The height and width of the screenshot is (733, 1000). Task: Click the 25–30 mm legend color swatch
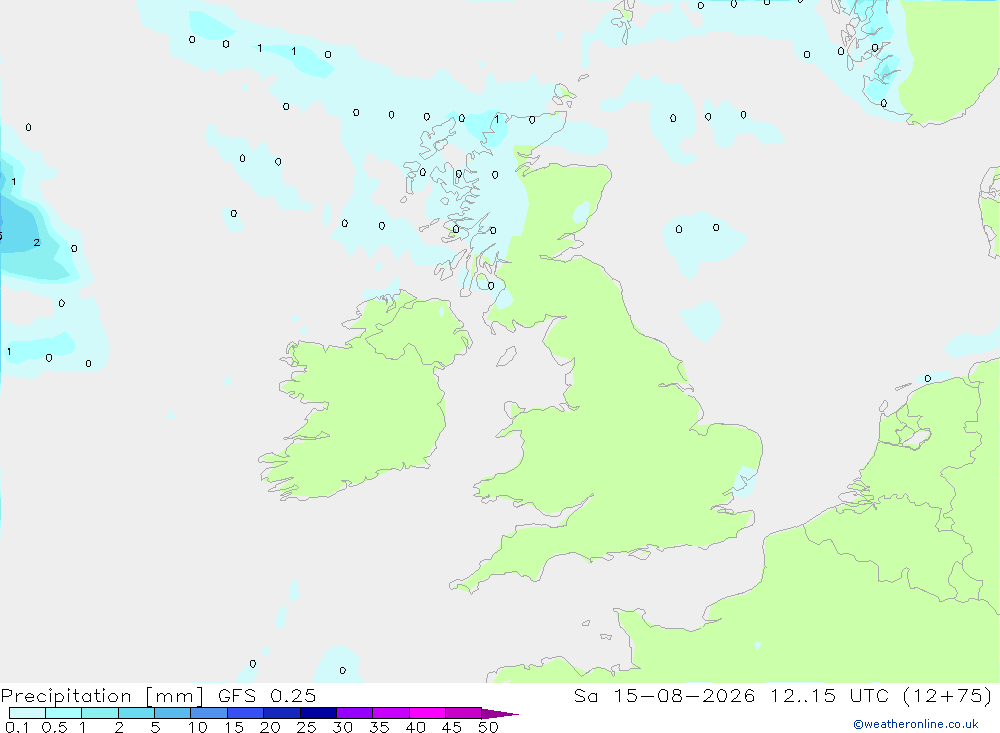pos(318,713)
